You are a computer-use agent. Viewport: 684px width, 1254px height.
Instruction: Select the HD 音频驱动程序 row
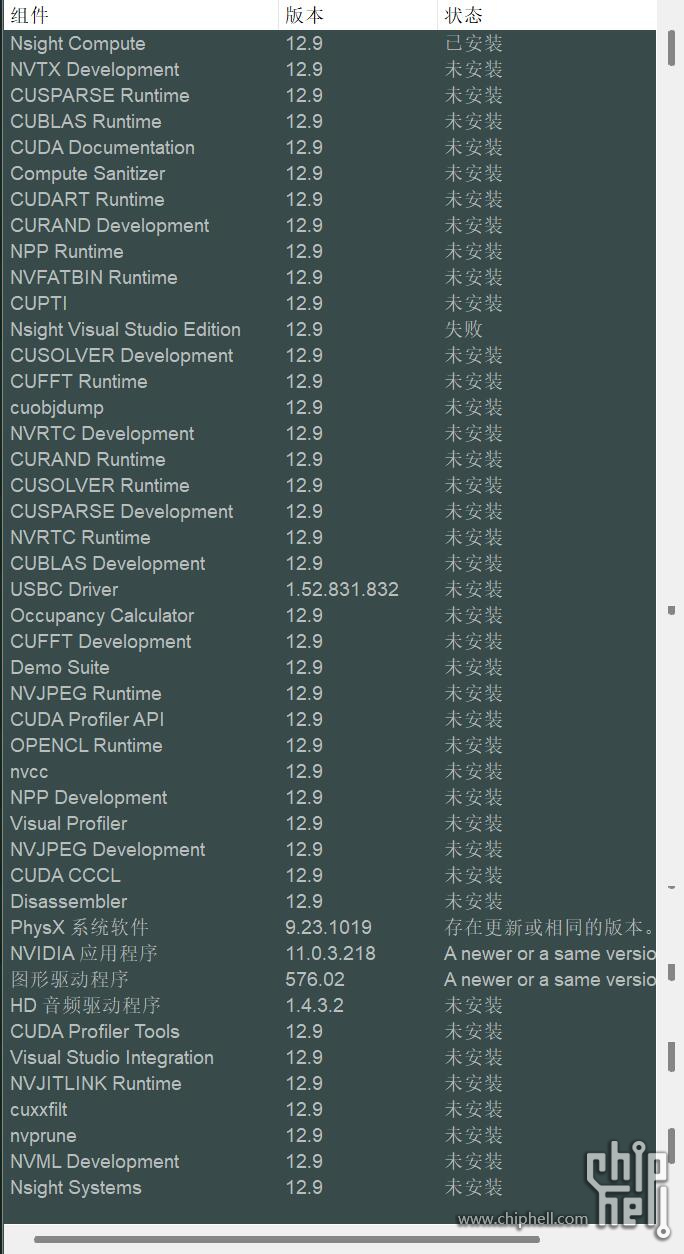[330, 1006]
